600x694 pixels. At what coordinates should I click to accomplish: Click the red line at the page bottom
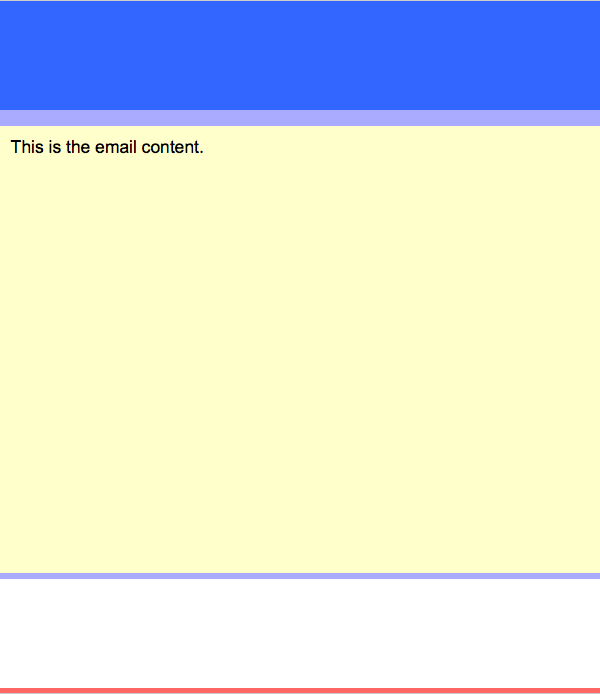(x=300, y=691)
